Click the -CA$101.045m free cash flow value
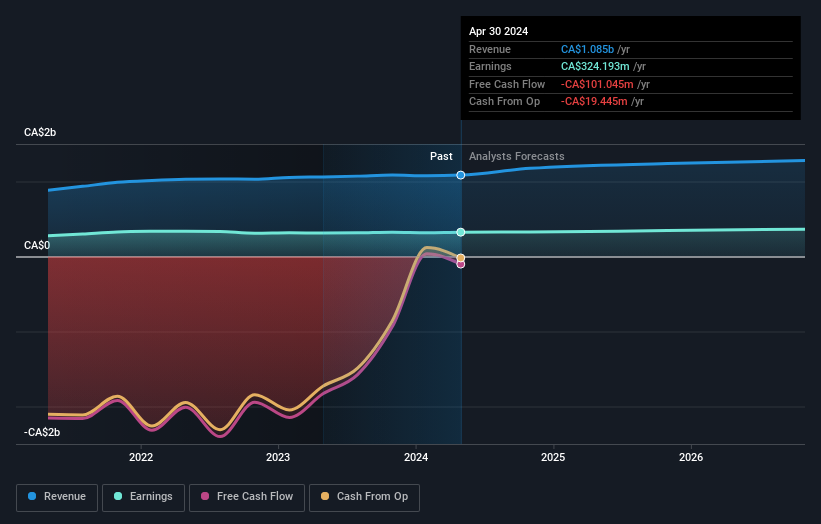Image resolution: width=821 pixels, height=524 pixels. point(597,84)
